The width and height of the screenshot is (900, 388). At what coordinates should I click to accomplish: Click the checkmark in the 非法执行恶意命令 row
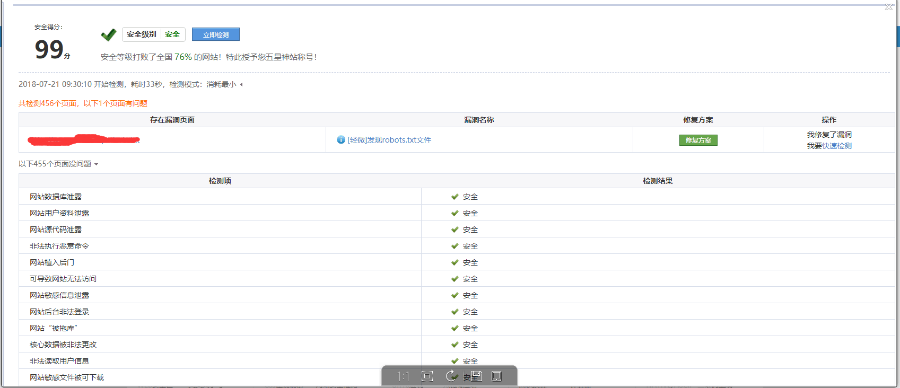coord(455,246)
